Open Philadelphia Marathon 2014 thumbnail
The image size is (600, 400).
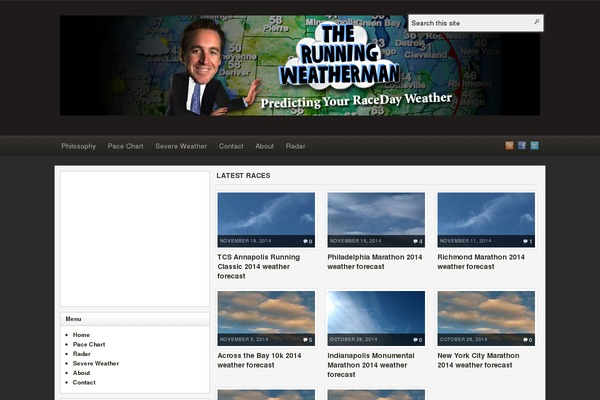click(376, 220)
